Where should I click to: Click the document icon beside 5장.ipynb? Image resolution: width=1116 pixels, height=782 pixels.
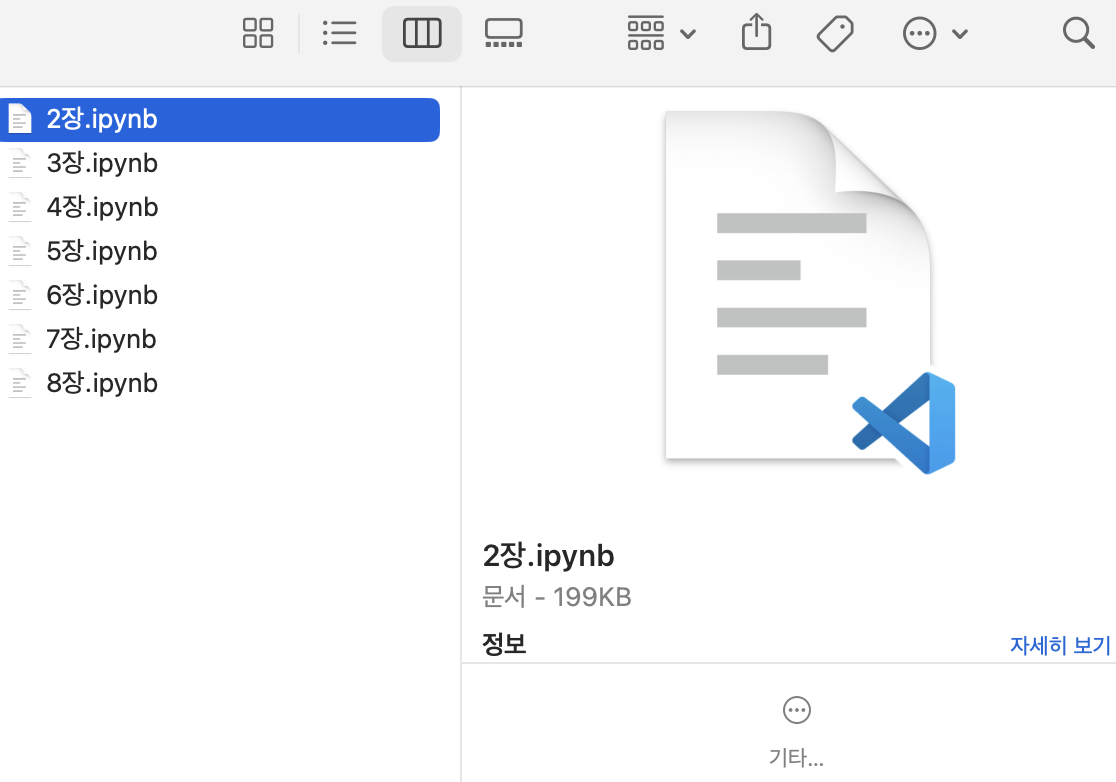pyautogui.click(x=20, y=251)
